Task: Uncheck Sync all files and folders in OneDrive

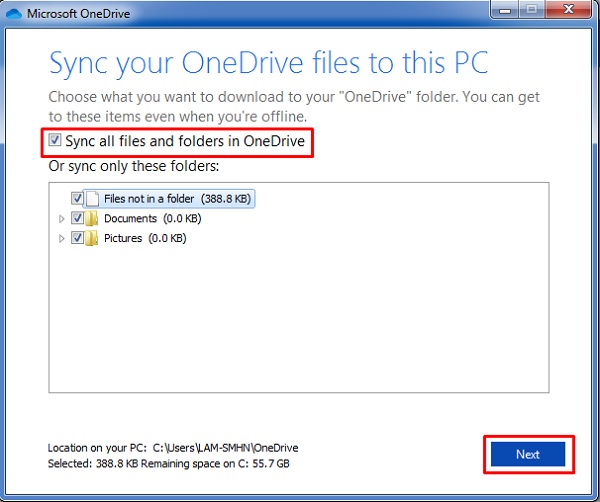Action: point(55,140)
